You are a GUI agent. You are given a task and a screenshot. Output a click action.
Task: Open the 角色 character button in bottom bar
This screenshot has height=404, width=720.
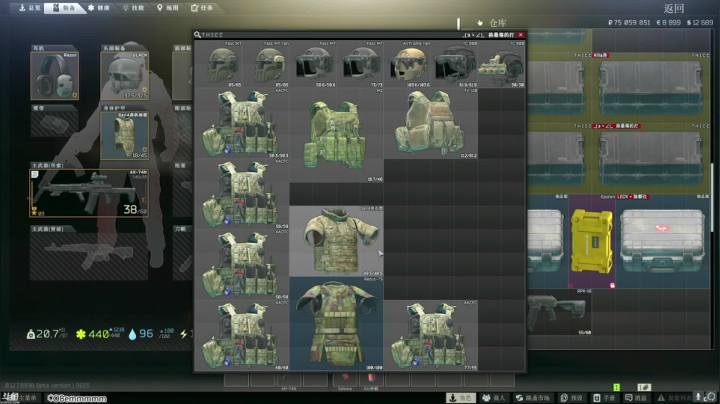pos(462,398)
